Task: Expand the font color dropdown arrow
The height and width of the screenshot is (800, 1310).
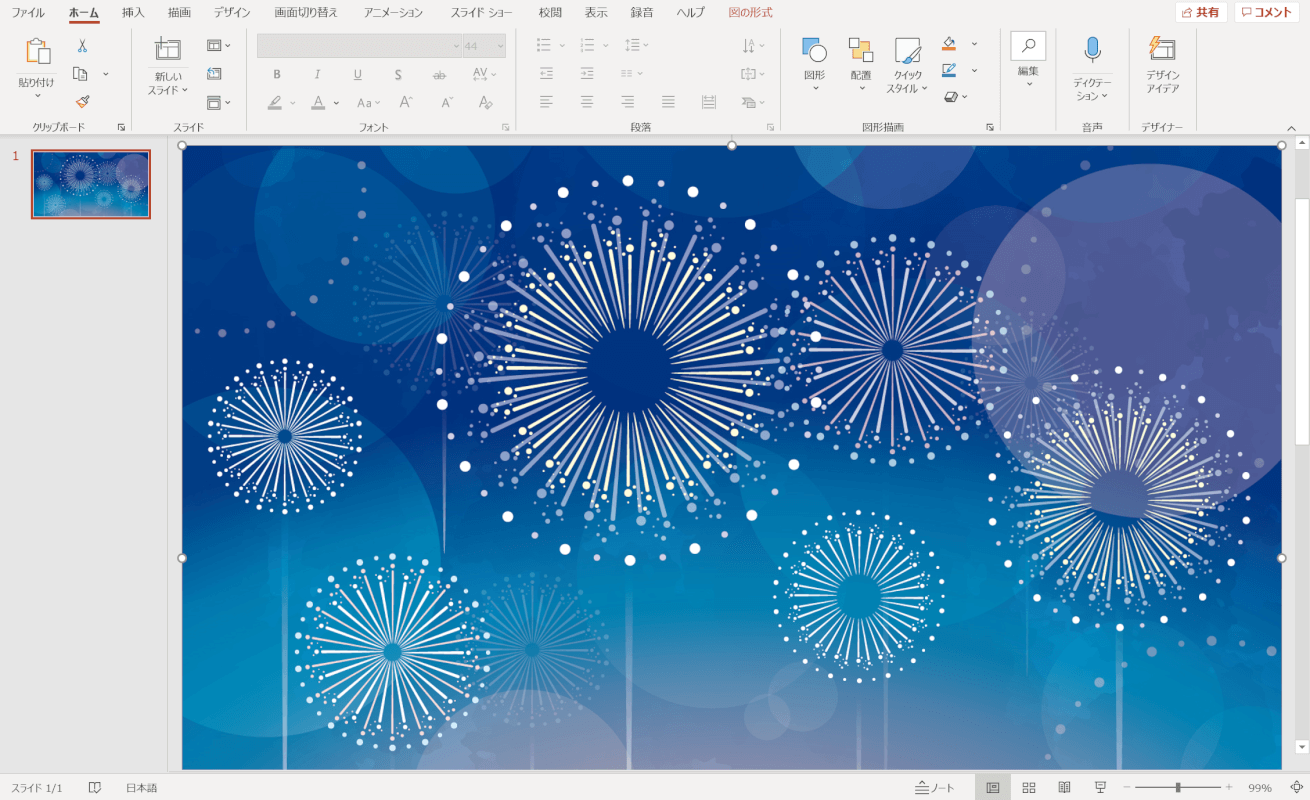Action: [x=336, y=103]
